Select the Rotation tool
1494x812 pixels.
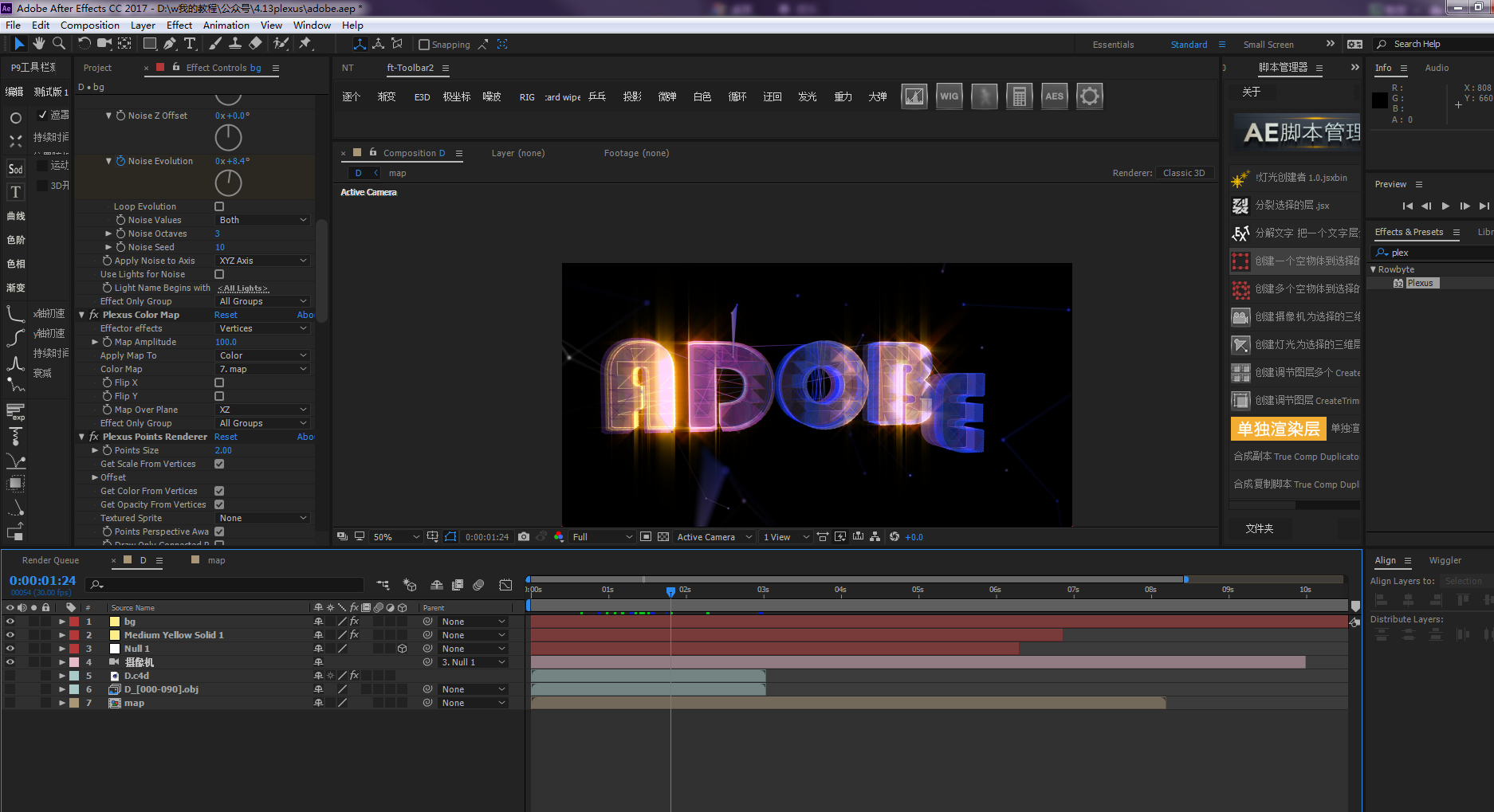pos(84,44)
